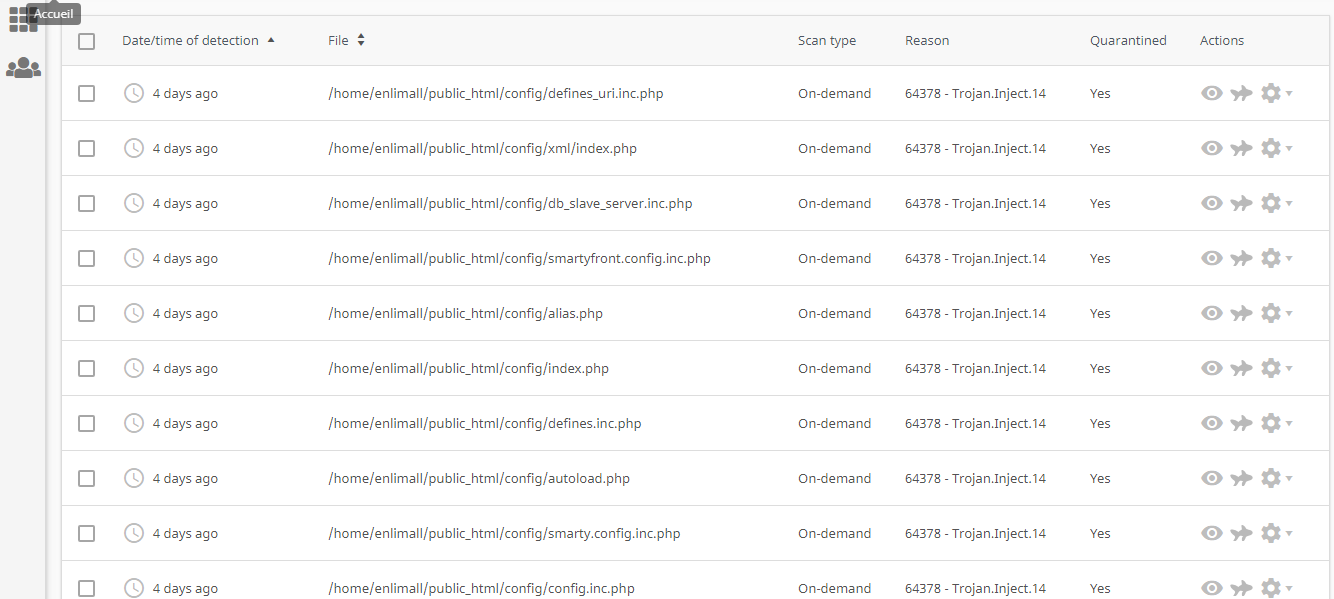Click plane icon for alias.php row
Viewport: 1334px width, 599px height.
click(1241, 313)
